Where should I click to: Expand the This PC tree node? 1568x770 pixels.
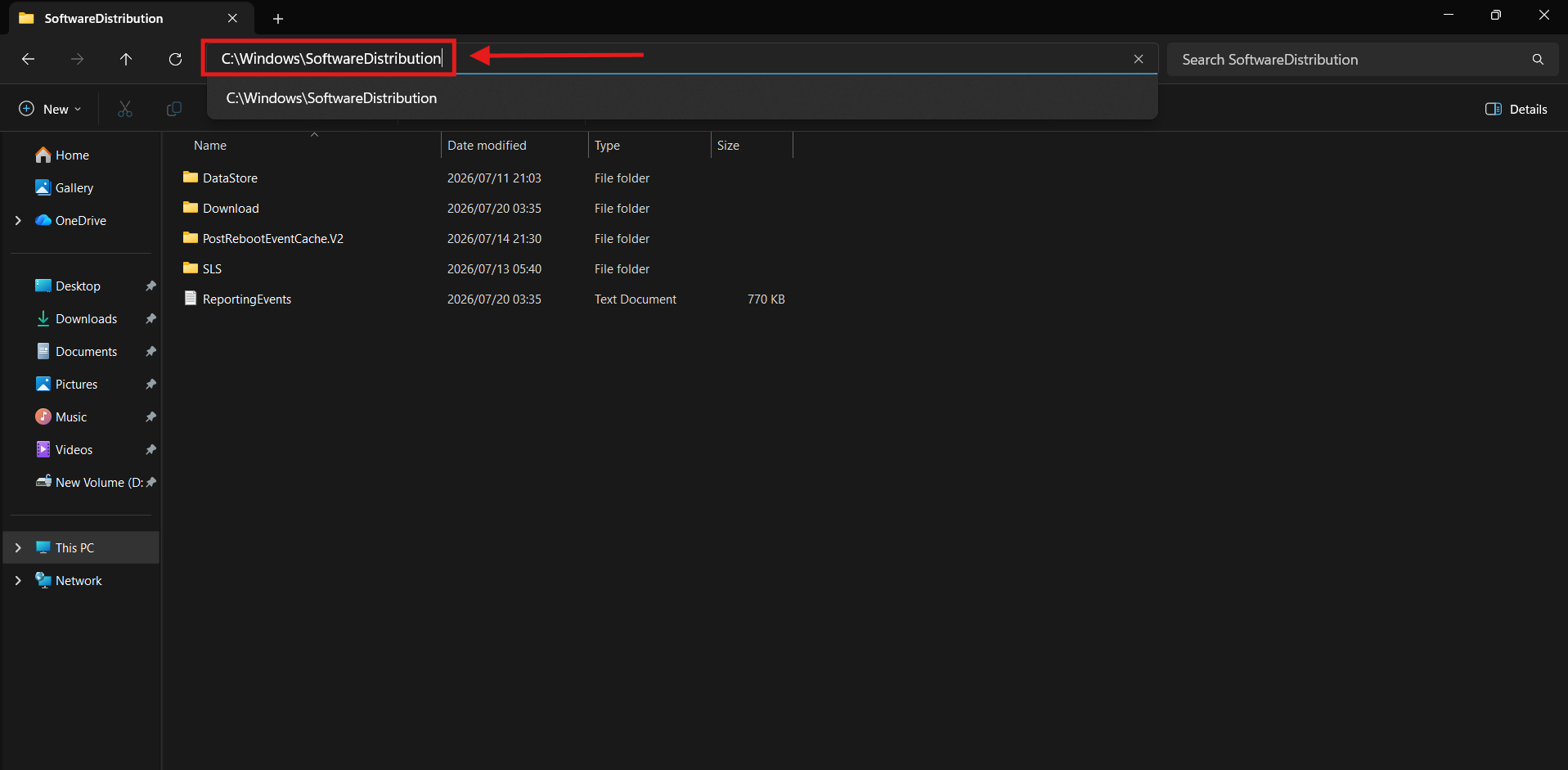tap(18, 547)
